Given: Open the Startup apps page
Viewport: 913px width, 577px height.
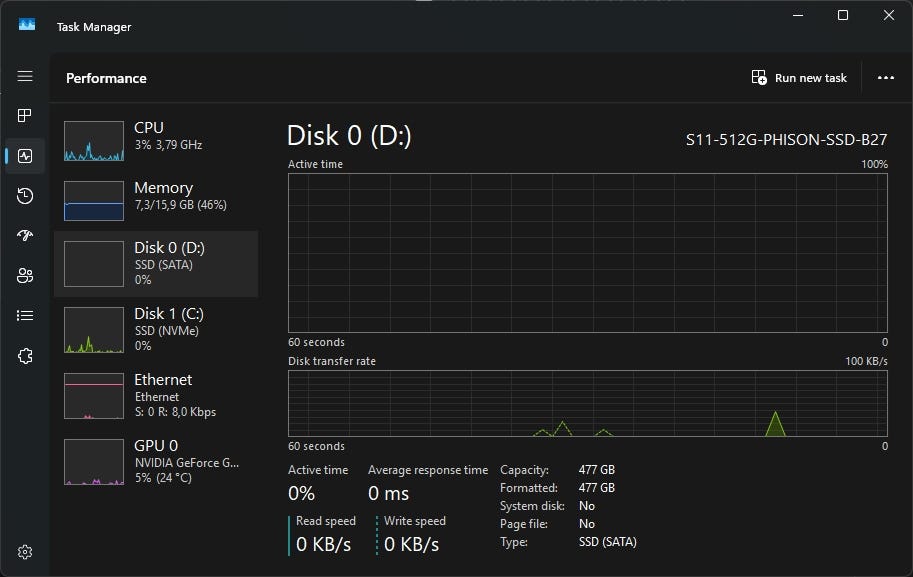Looking at the screenshot, I should [x=25, y=236].
